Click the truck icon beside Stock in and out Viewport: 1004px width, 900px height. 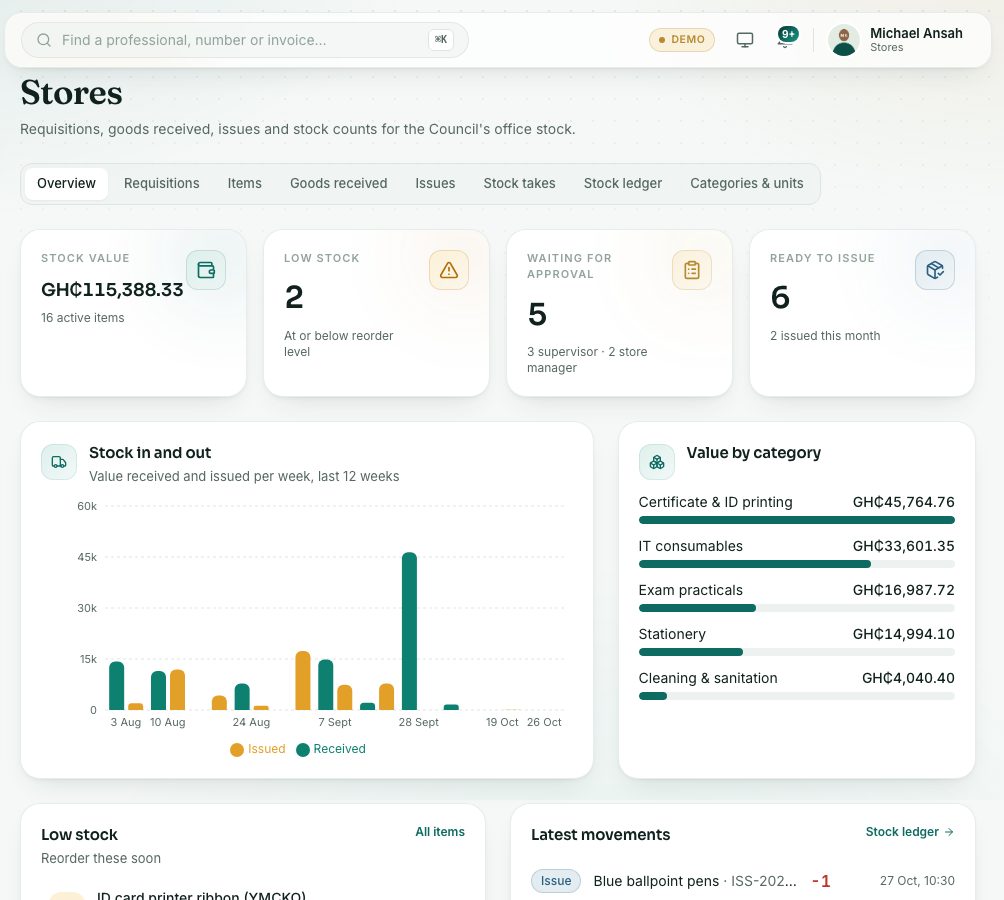point(59,462)
